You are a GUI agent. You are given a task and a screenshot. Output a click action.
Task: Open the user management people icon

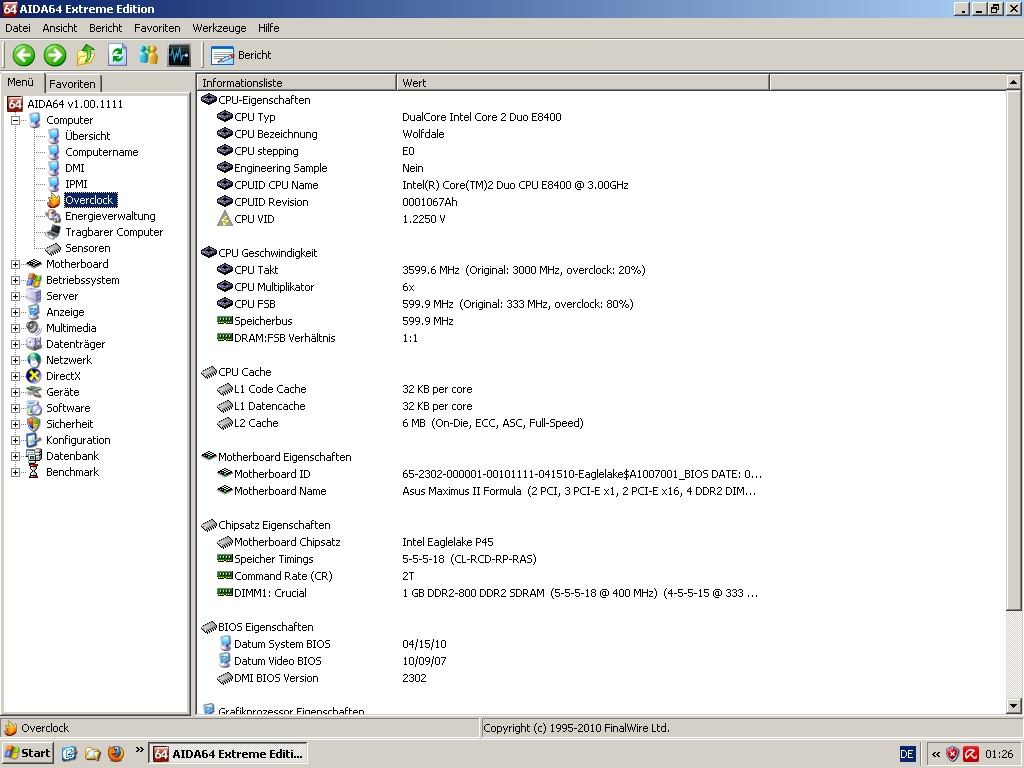[x=149, y=55]
